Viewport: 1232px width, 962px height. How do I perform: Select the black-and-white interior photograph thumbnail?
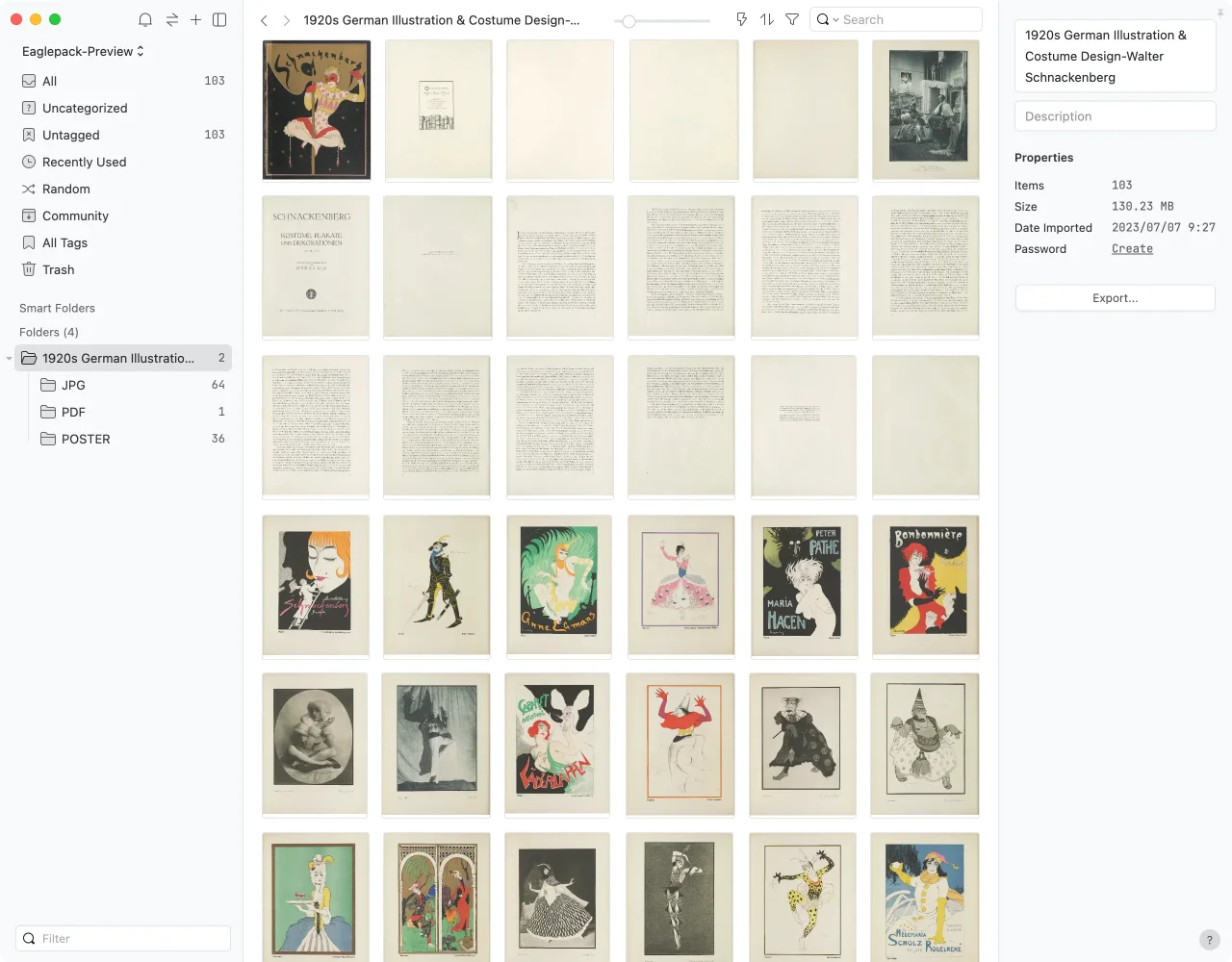(926, 110)
